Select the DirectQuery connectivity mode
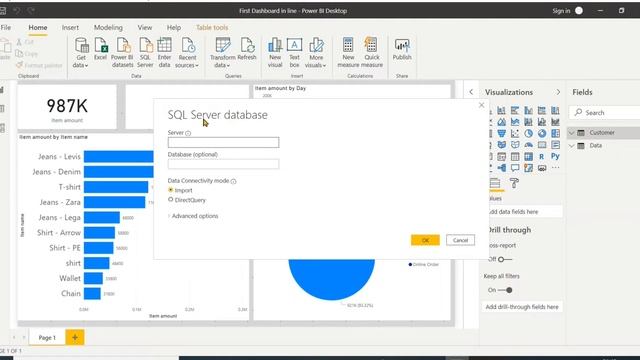Image resolution: width=640 pixels, height=360 pixels. coord(171,200)
